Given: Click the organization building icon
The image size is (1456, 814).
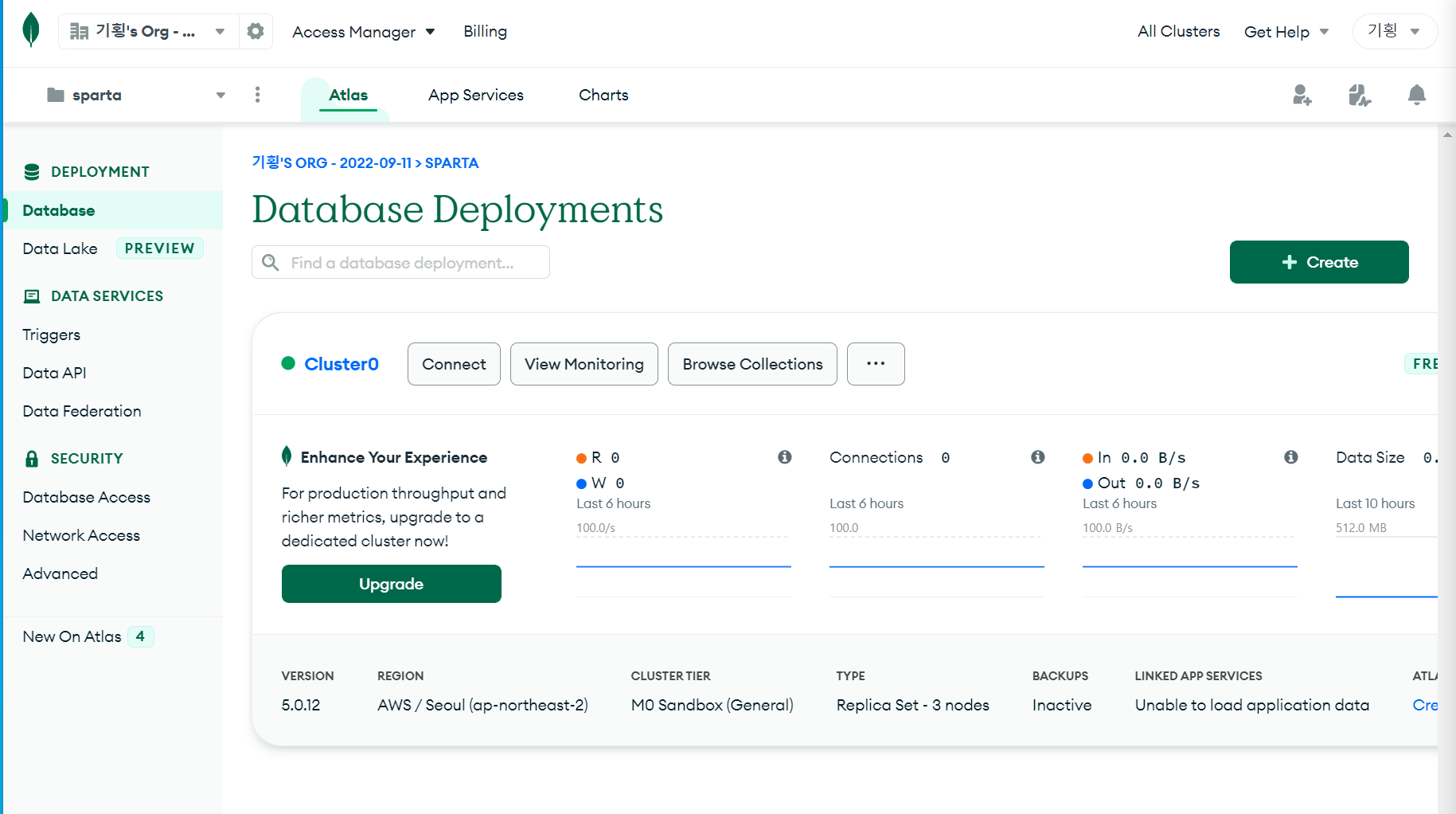Looking at the screenshot, I should 79,31.
